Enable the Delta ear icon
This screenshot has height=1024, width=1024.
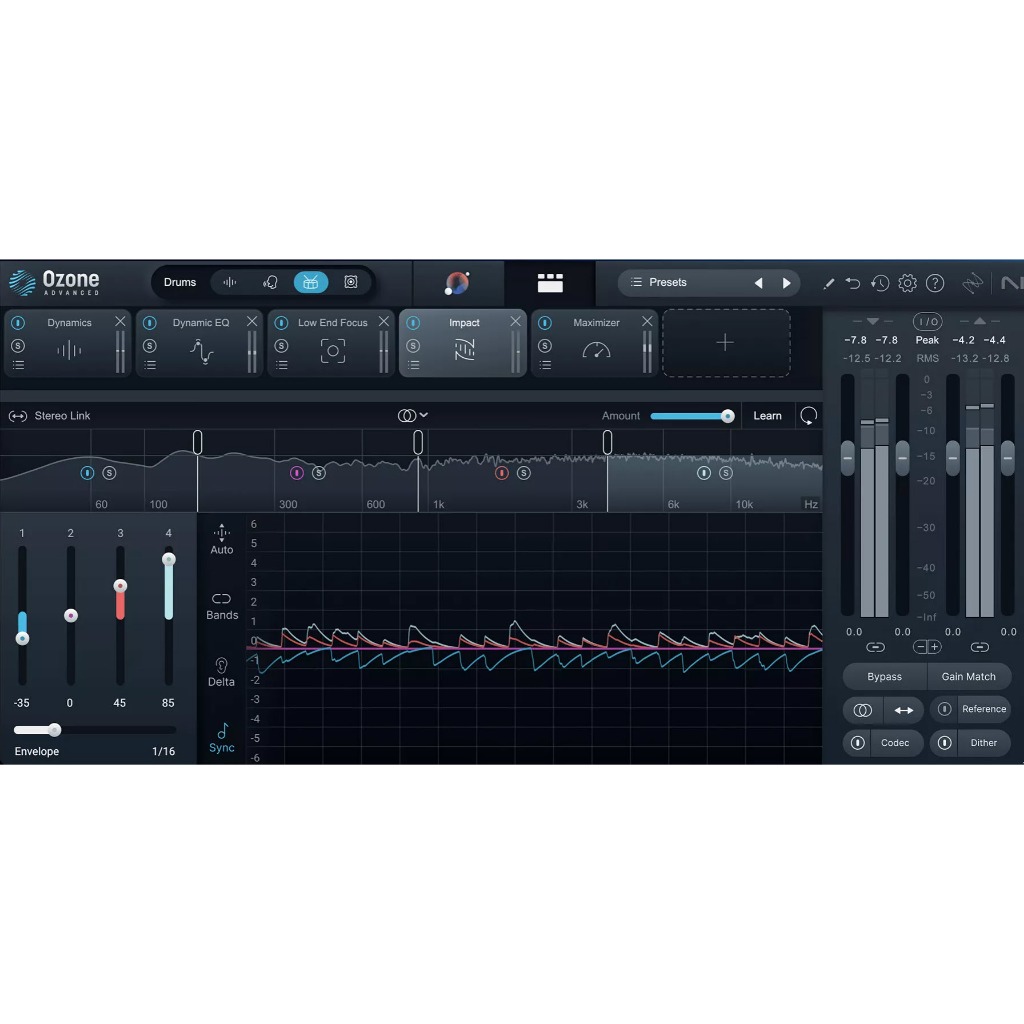(x=221, y=672)
